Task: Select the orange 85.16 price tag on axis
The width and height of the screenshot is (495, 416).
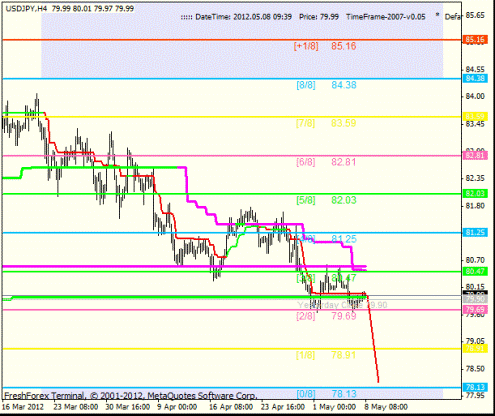Action: (475, 40)
